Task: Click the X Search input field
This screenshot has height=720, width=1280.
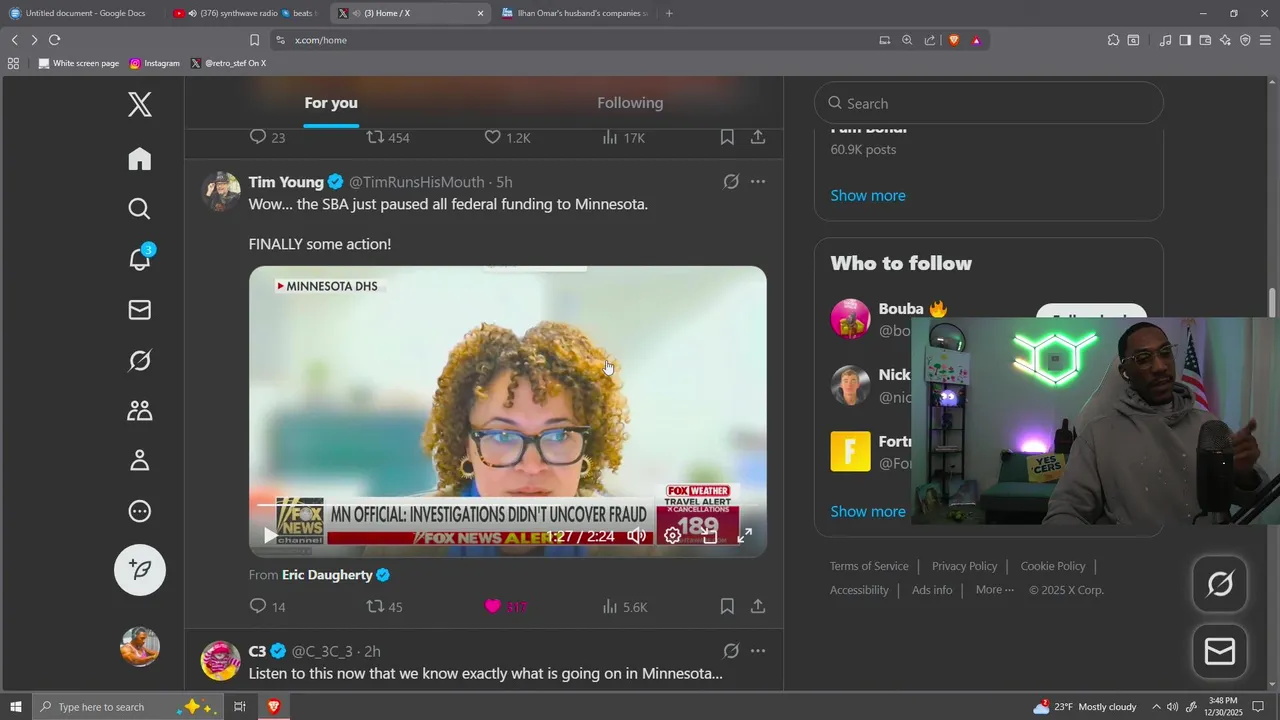Action: pos(989,103)
